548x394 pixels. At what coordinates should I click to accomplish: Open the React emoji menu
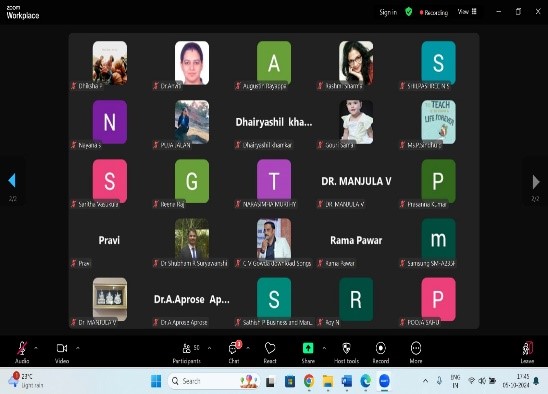coord(270,352)
